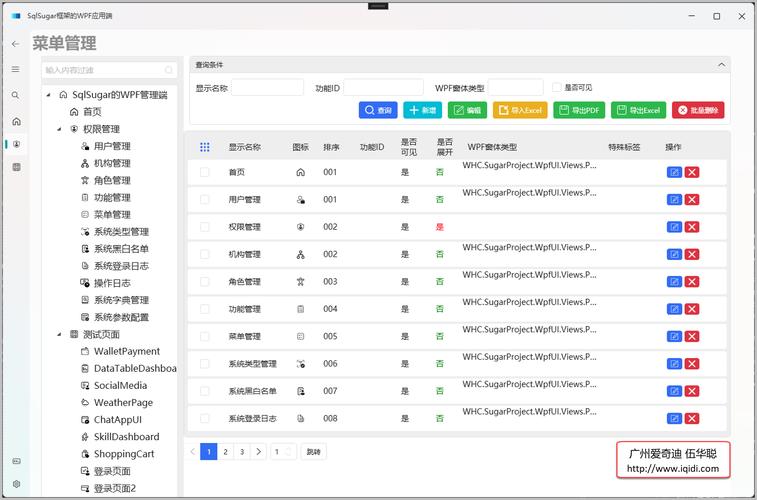Go to page 2 in pagination
The width and height of the screenshot is (757, 500).
pyautogui.click(x=226, y=452)
